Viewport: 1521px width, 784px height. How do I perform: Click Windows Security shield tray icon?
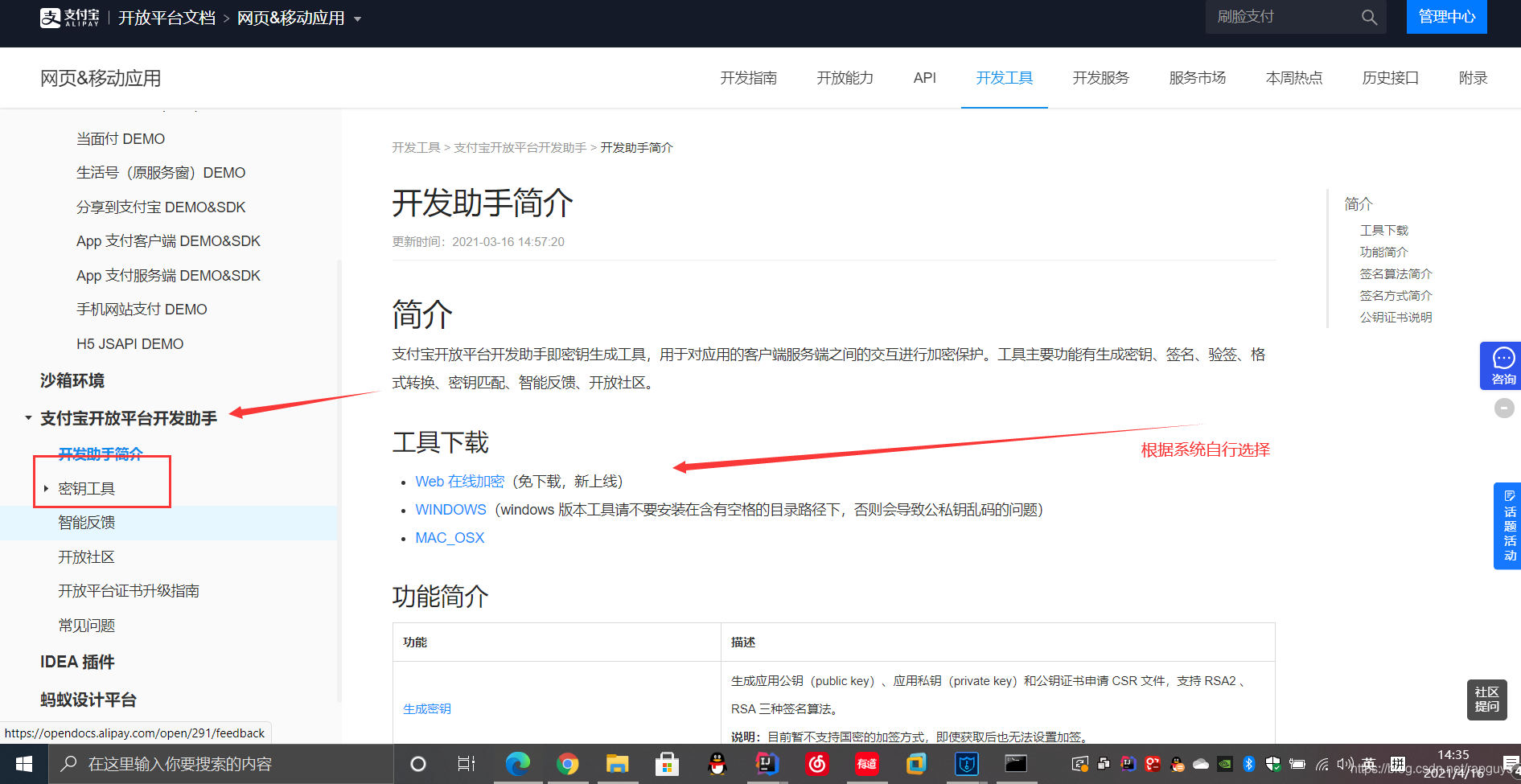tap(1272, 764)
